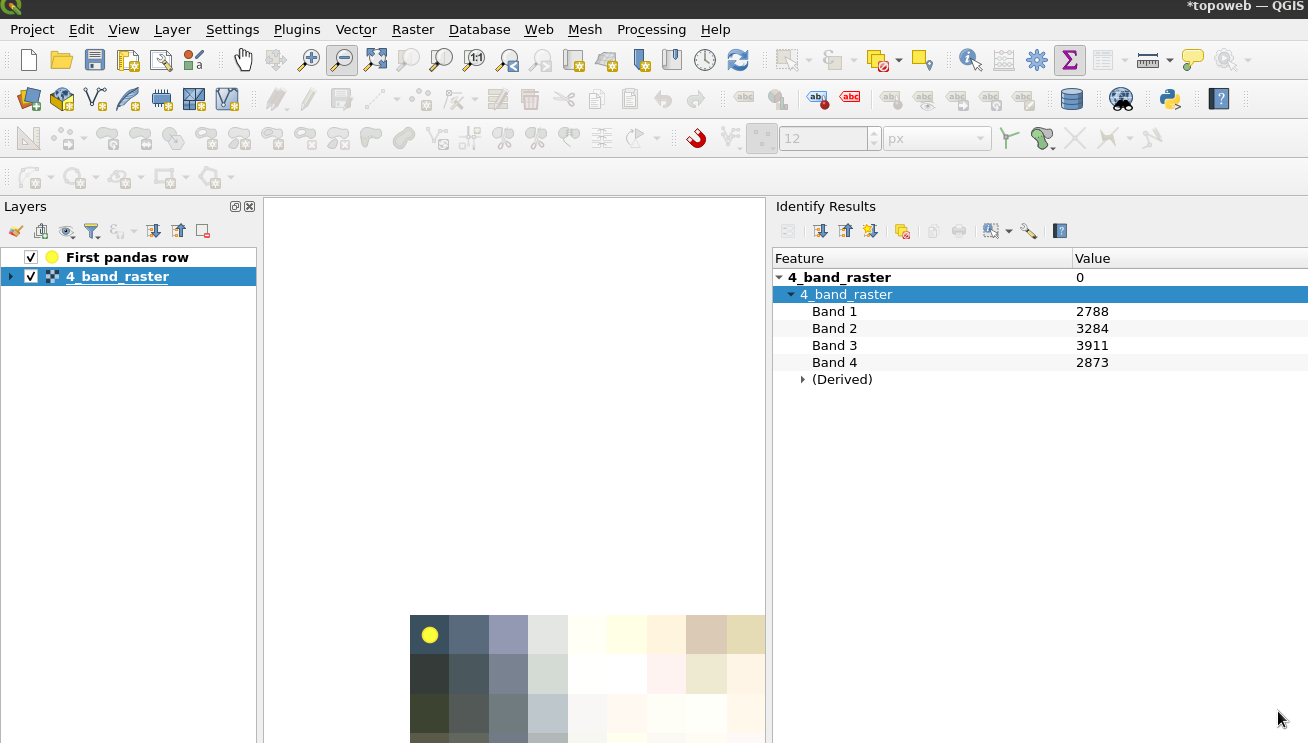Zoom to last extent
The image size is (1308, 743).
pyautogui.click(x=507, y=60)
